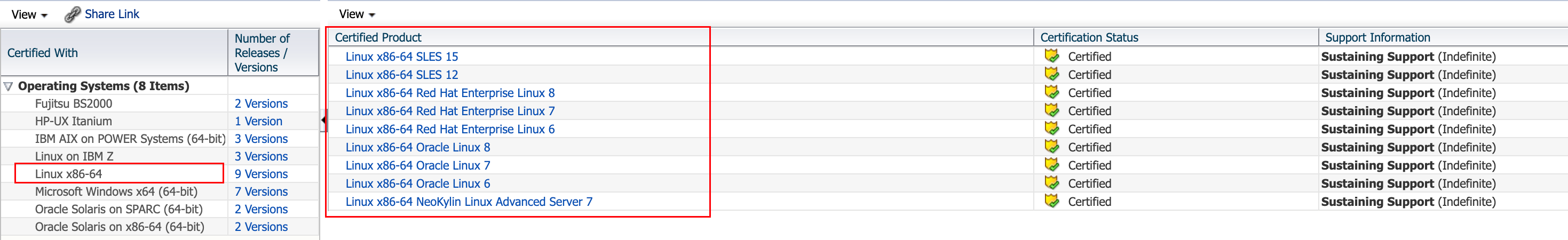This screenshot has height=240, width=1568.
Task: Open the 9 Versions link for Linux x86-64
Action: coord(260,174)
